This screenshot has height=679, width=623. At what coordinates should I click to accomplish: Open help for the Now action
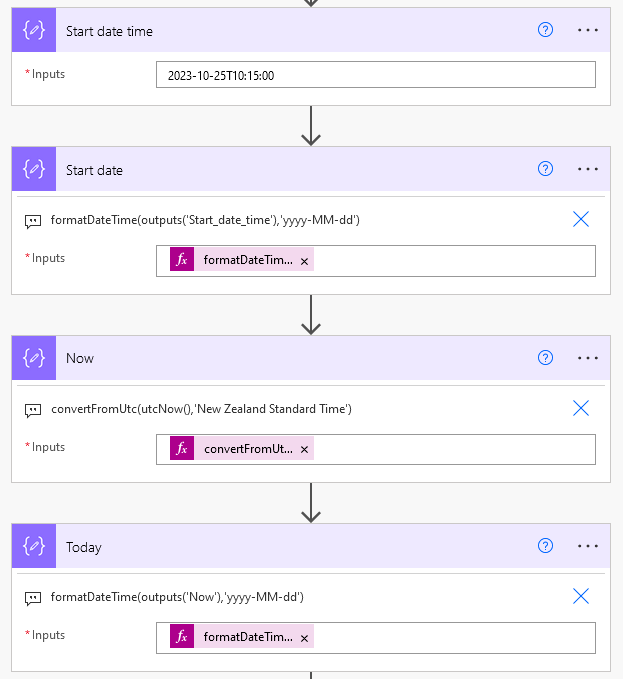[545, 358]
